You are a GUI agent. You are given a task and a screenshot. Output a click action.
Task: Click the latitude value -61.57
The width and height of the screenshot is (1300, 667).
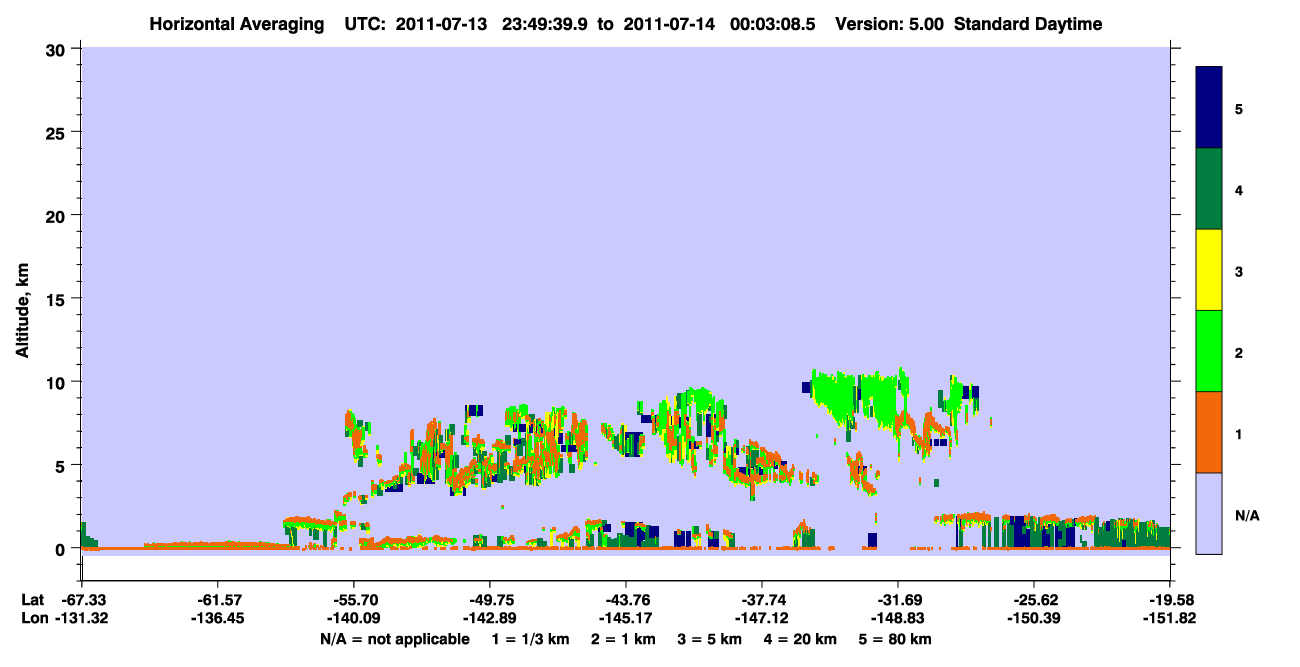[217, 600]
